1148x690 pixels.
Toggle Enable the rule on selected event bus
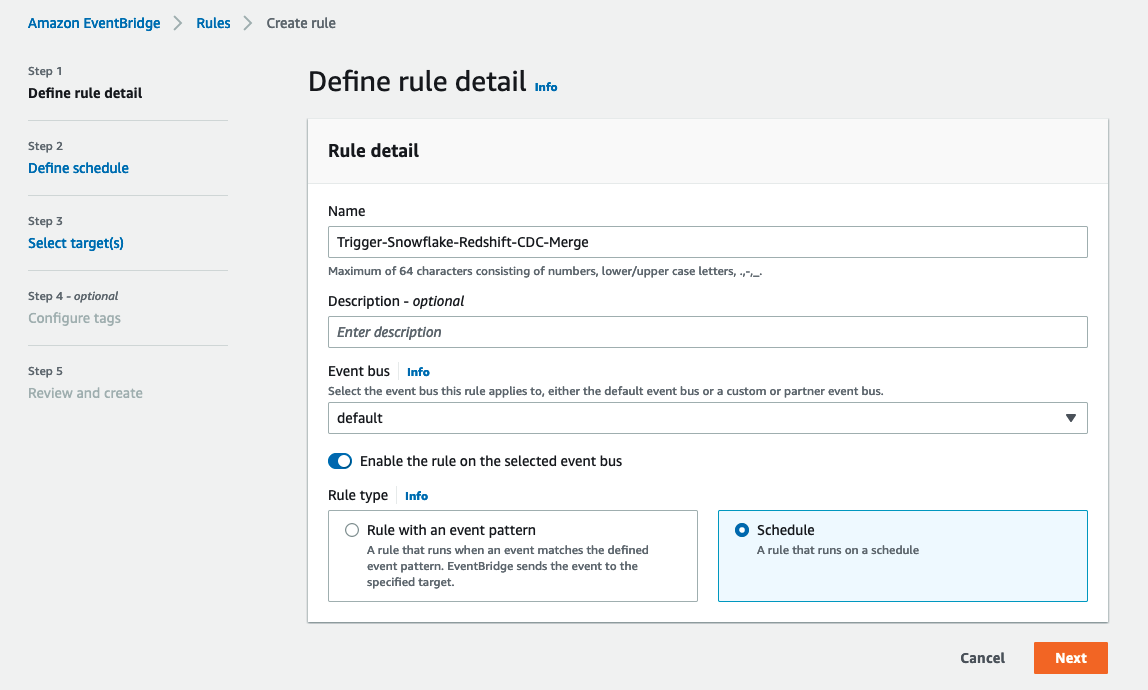[x=340, y=461]
